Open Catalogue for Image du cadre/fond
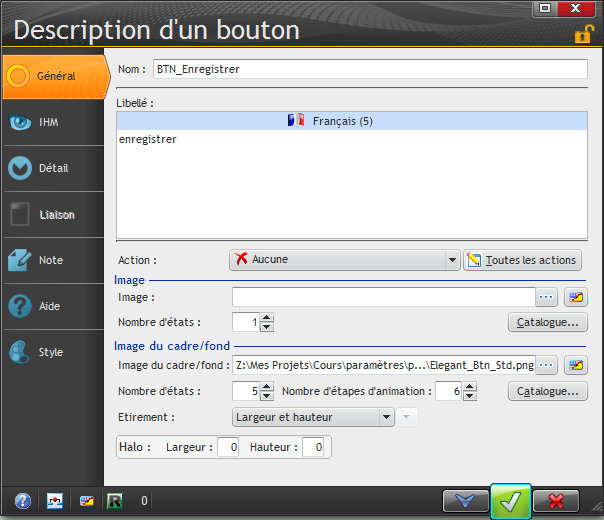This screenshot has width=604, height=520. (548, 391)
